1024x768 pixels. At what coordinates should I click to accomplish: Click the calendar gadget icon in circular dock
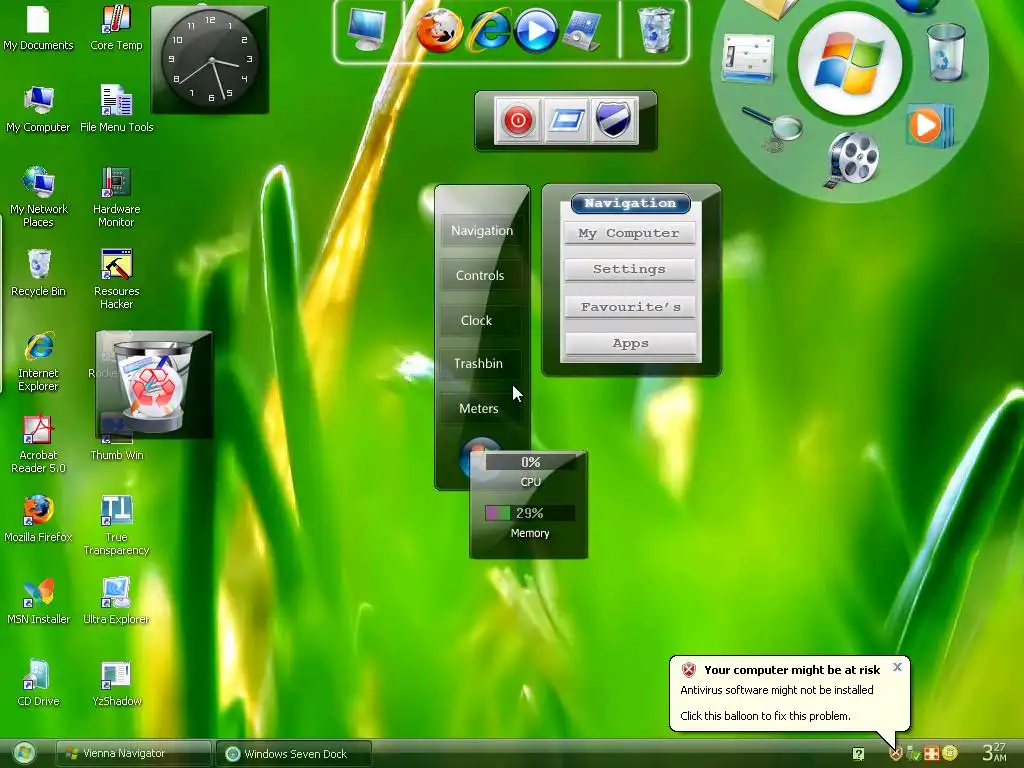(748, 59)
